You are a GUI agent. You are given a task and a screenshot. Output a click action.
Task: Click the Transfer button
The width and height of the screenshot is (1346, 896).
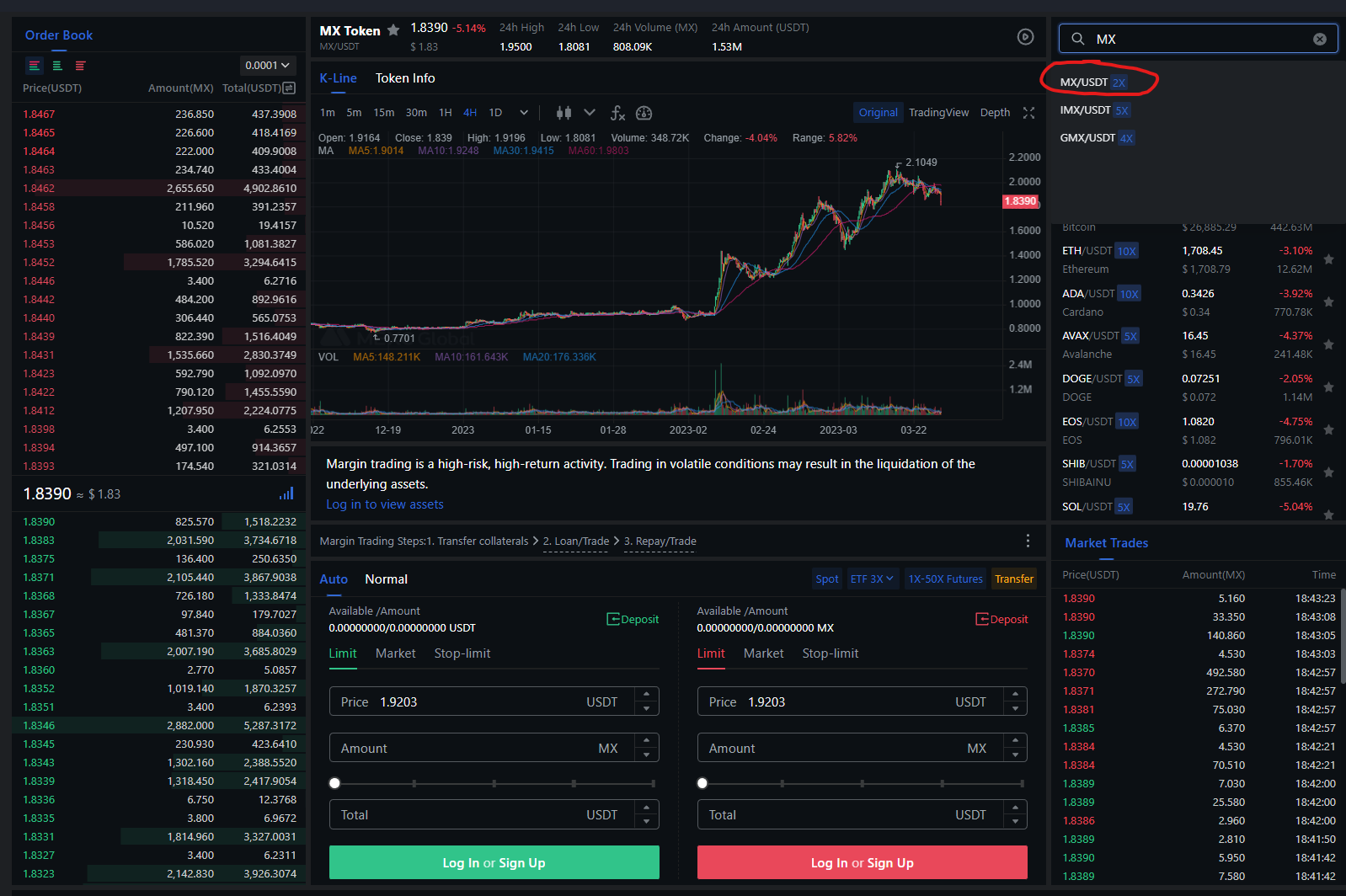click(1014, 579)
